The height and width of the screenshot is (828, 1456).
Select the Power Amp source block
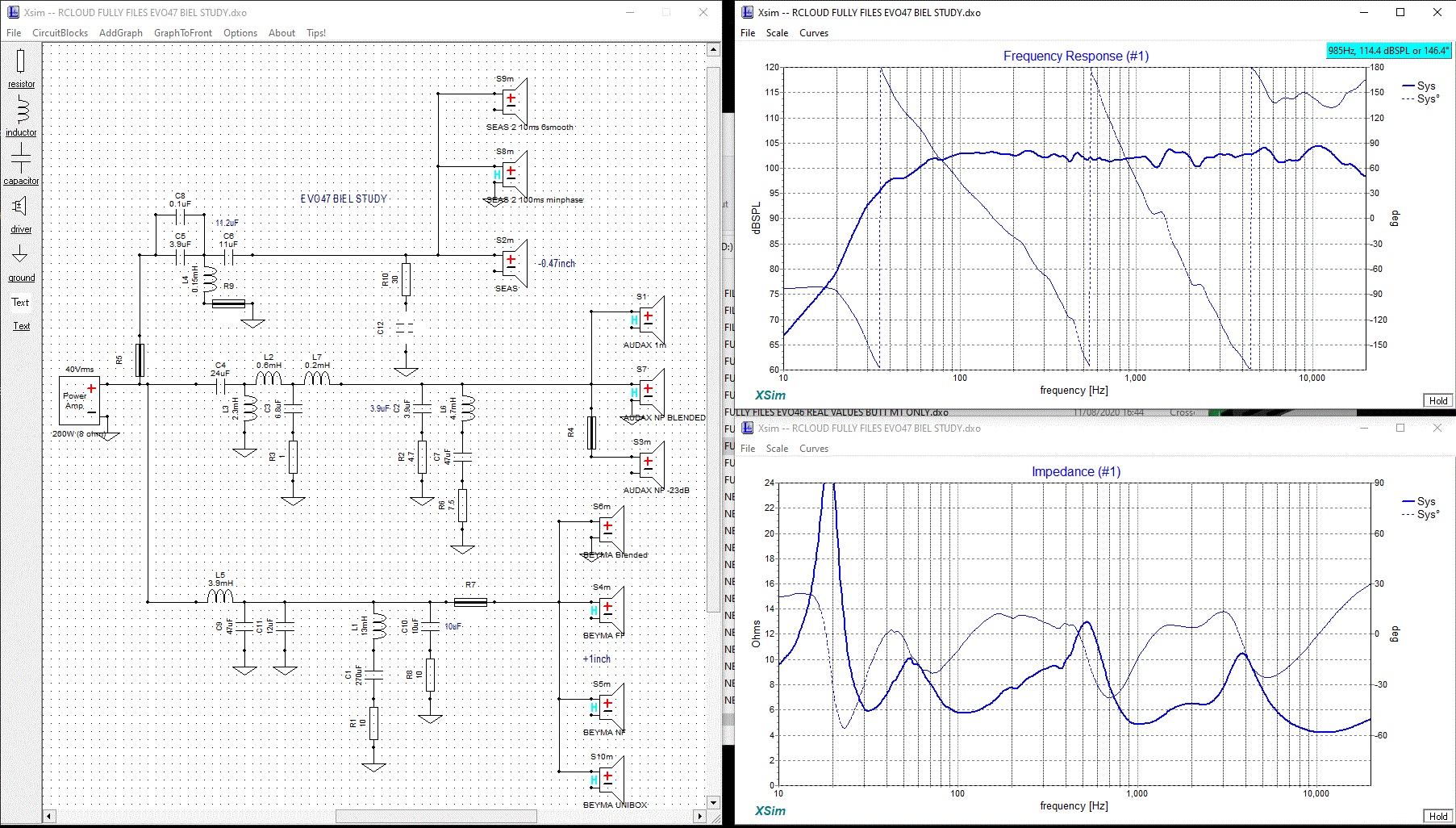[80, 400]
